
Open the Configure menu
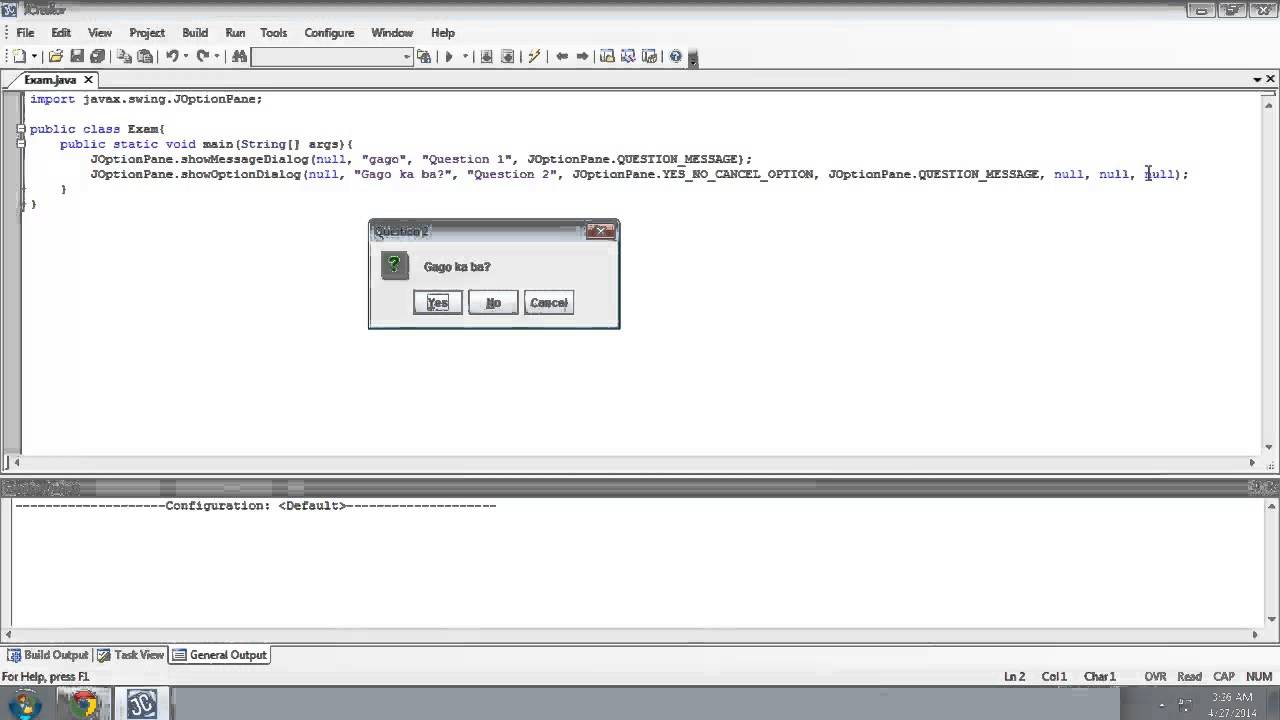329,33
